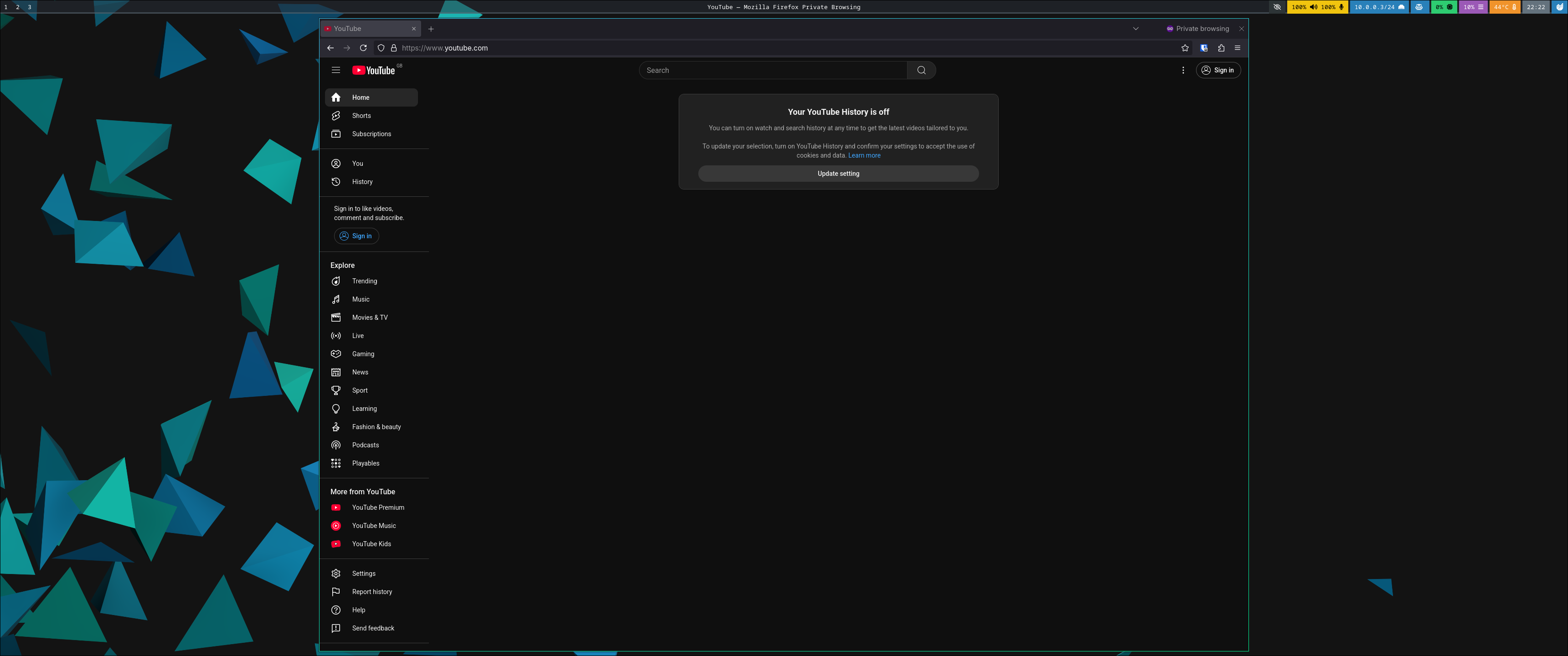The height and width of the screenshot is (656, 1568).
Task: Click the YouTube search magnifier button
Action: point(921,70)
